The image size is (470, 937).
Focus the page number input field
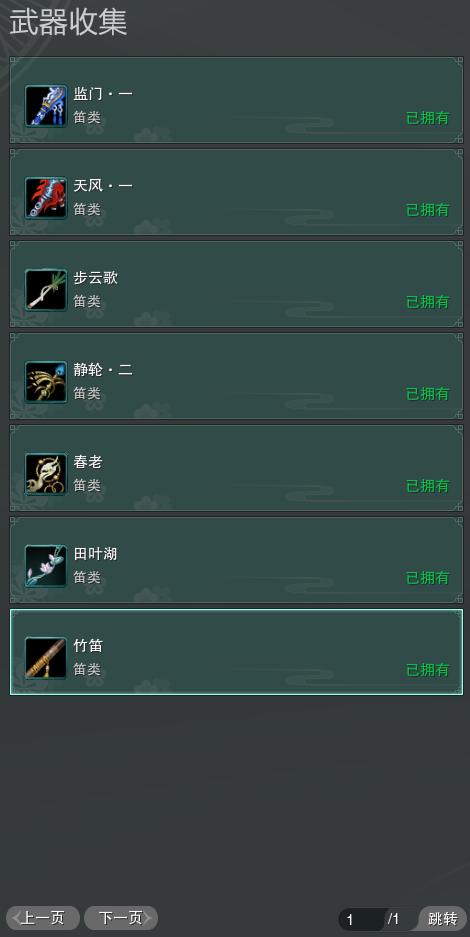[x=361, y=919]
